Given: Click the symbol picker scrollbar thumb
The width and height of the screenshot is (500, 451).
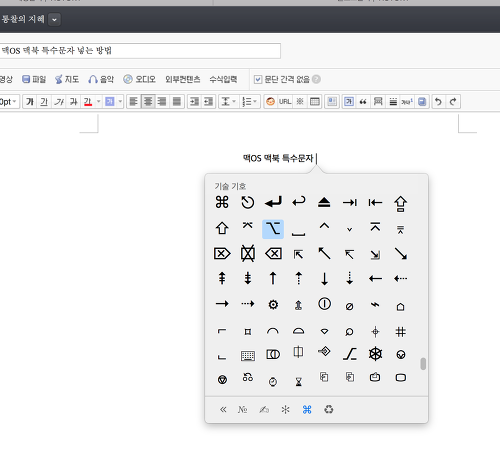Looking at the screenshot, I should pyautogui.click(x=423, y=364).
